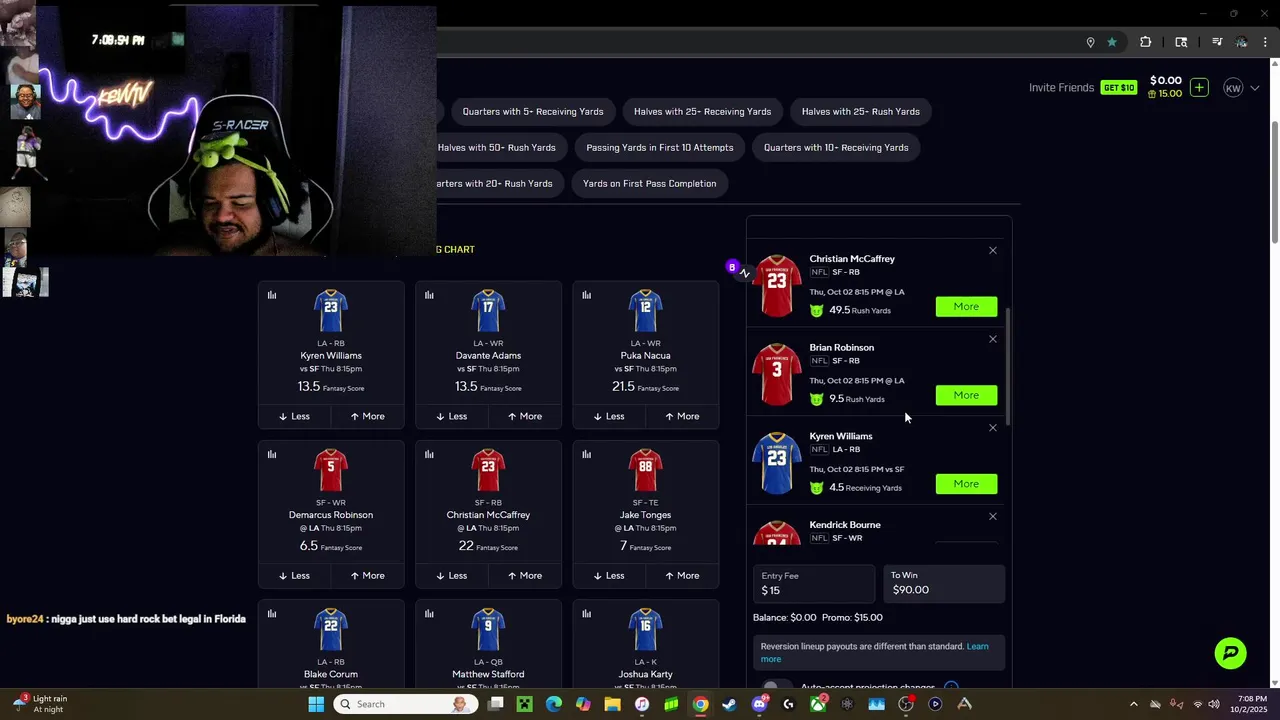Click More for Kyren Williams 4.5 Receiving Yards
Viewport: 1280px width, 720px height.
[x=966, y=484]
